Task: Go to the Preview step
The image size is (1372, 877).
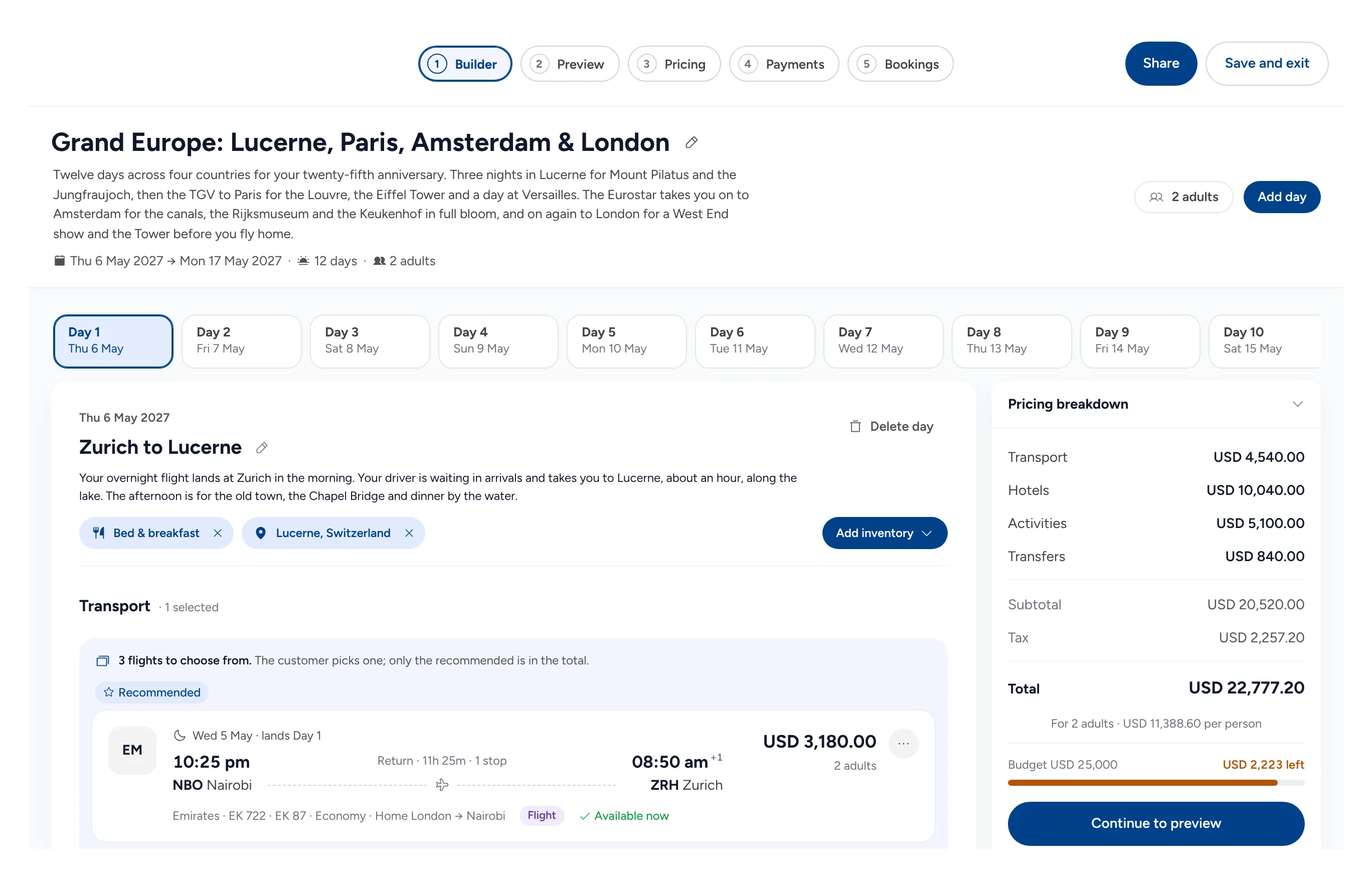Action: coord(569,64)
